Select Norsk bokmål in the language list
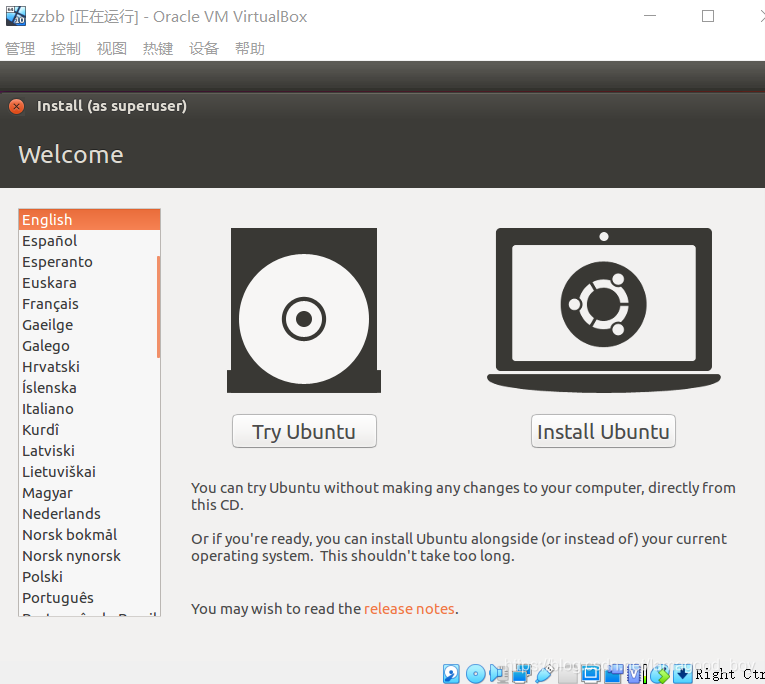This screenshot has width=765, height=684. (89, 534)
